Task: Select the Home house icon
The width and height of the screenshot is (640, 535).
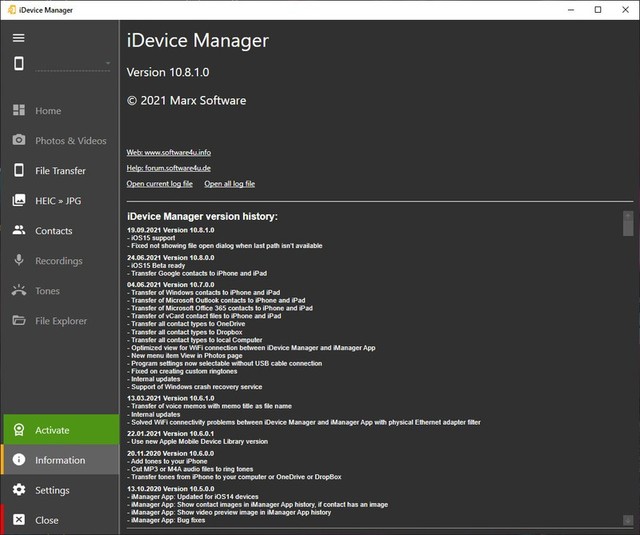Action: click(x=18, y=111)
